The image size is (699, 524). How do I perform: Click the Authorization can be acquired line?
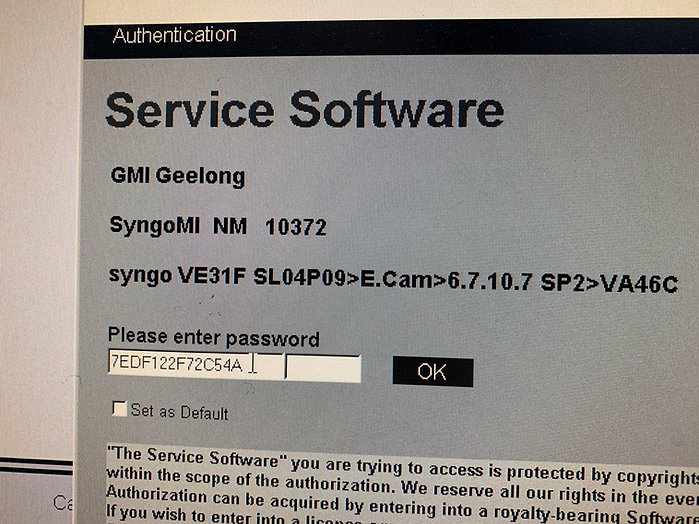click(402, 497)
